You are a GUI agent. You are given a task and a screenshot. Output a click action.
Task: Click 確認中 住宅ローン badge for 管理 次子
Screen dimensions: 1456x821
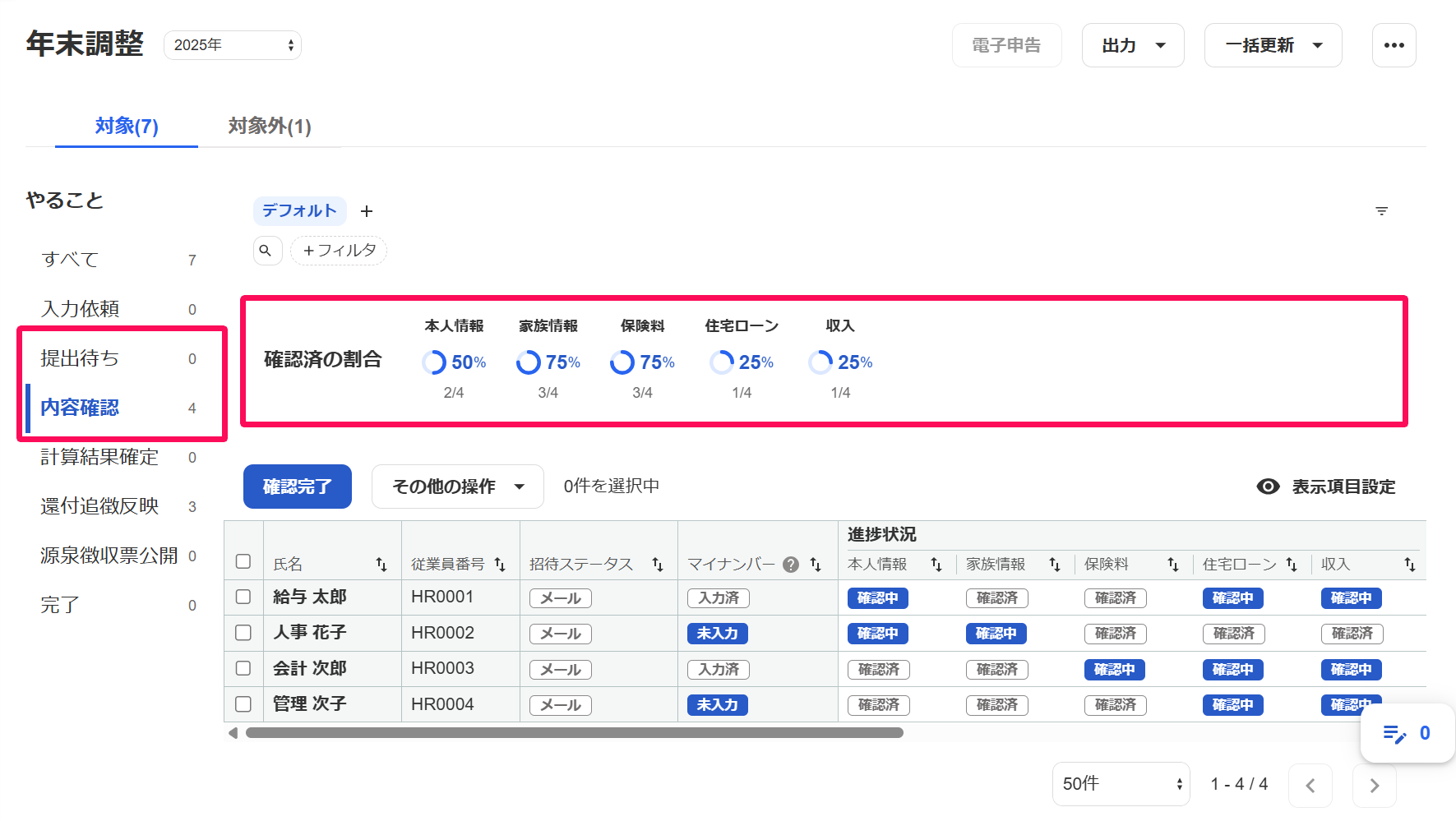pyautogui.click(x=1233, y=705)
